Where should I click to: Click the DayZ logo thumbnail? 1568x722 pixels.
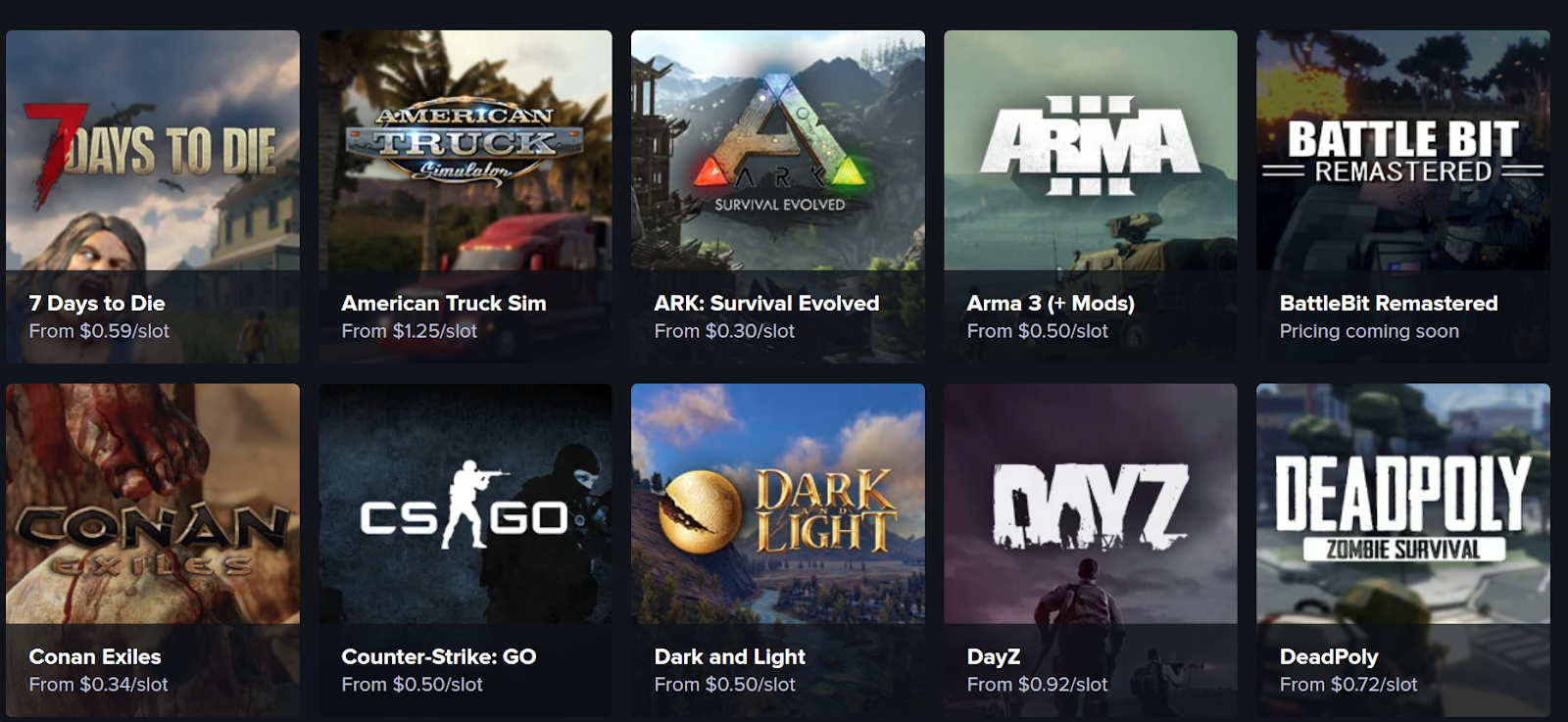tap(1091, 504)
